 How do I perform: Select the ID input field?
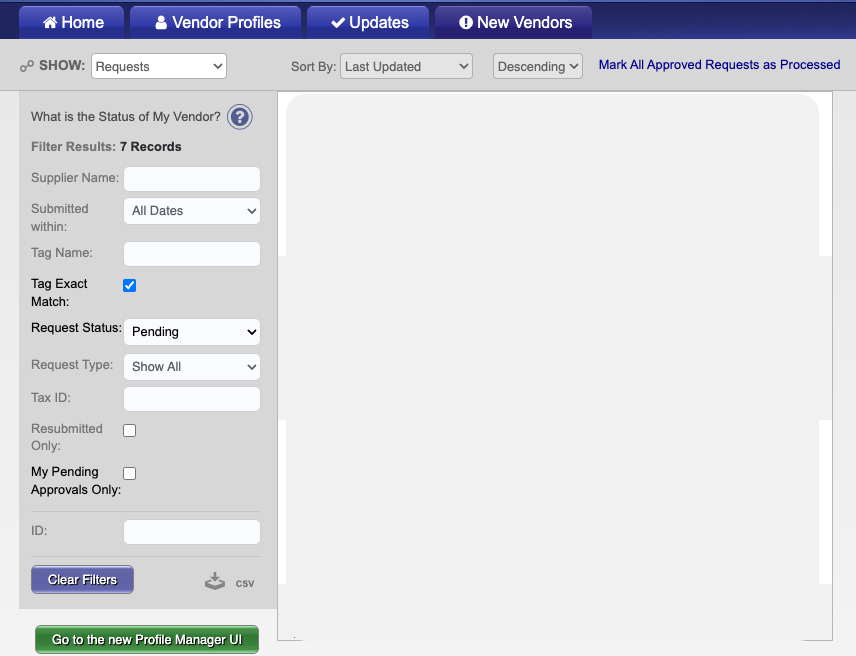[192, 532]
